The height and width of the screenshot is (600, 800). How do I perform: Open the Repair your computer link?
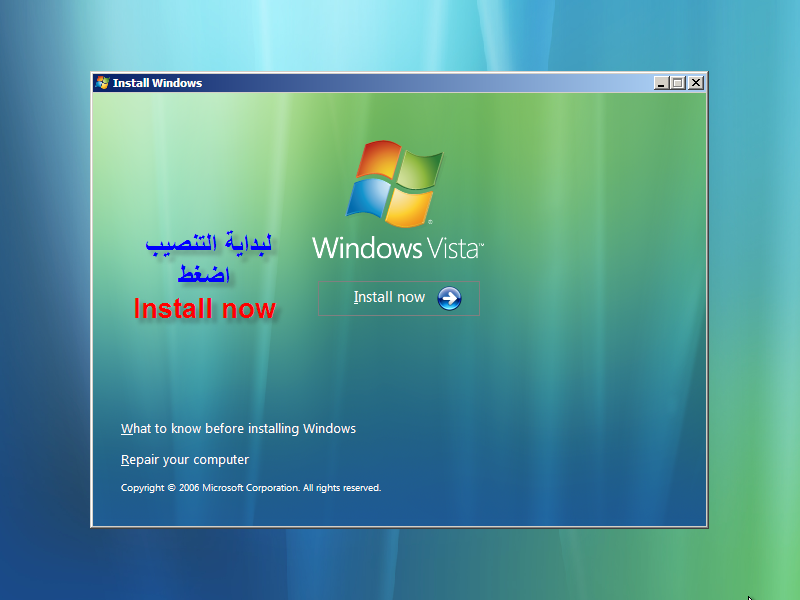click(185, 460)
